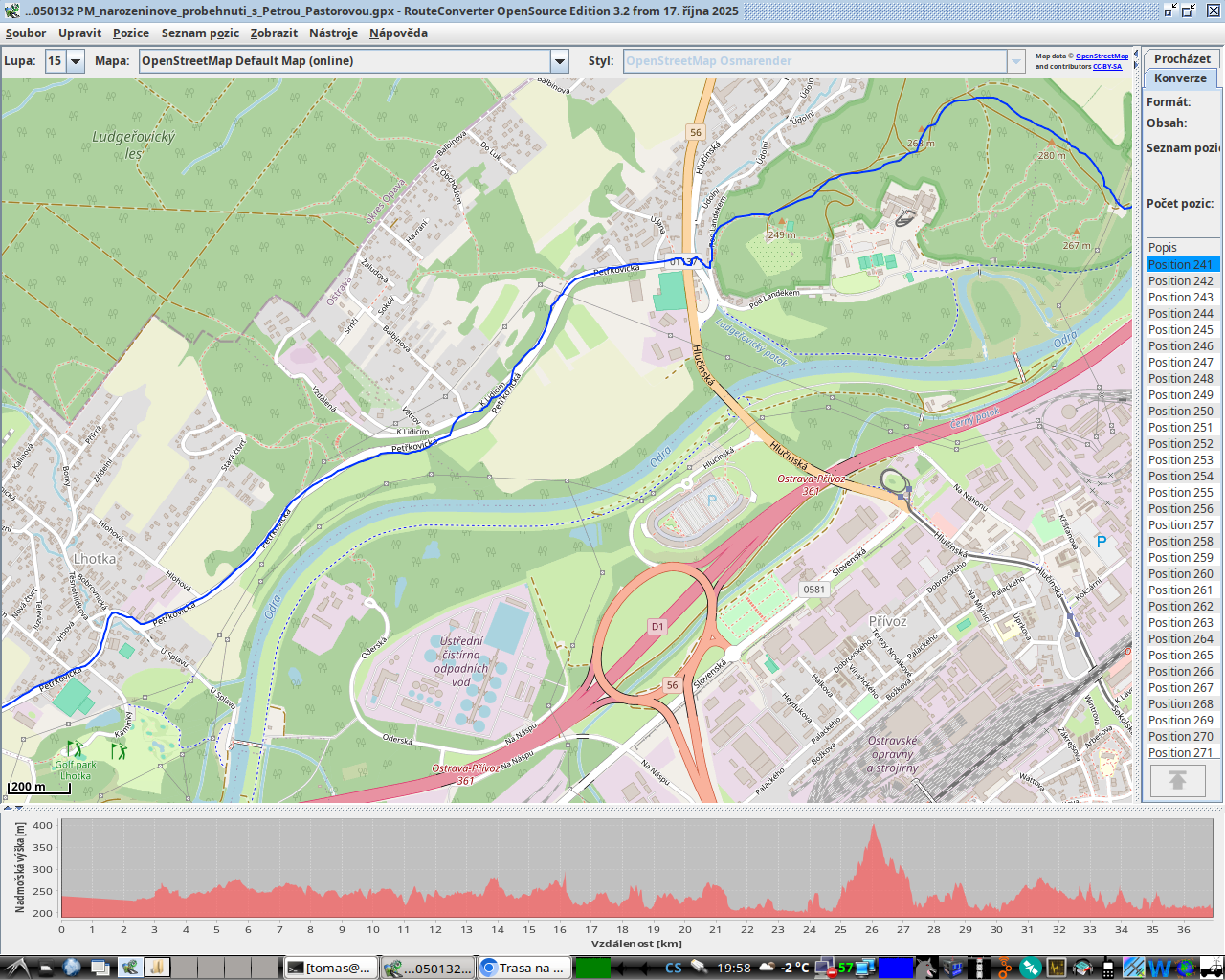
Task: Click the blue W tray icon
Action: pyautogui.click(x=1159, y=968)
